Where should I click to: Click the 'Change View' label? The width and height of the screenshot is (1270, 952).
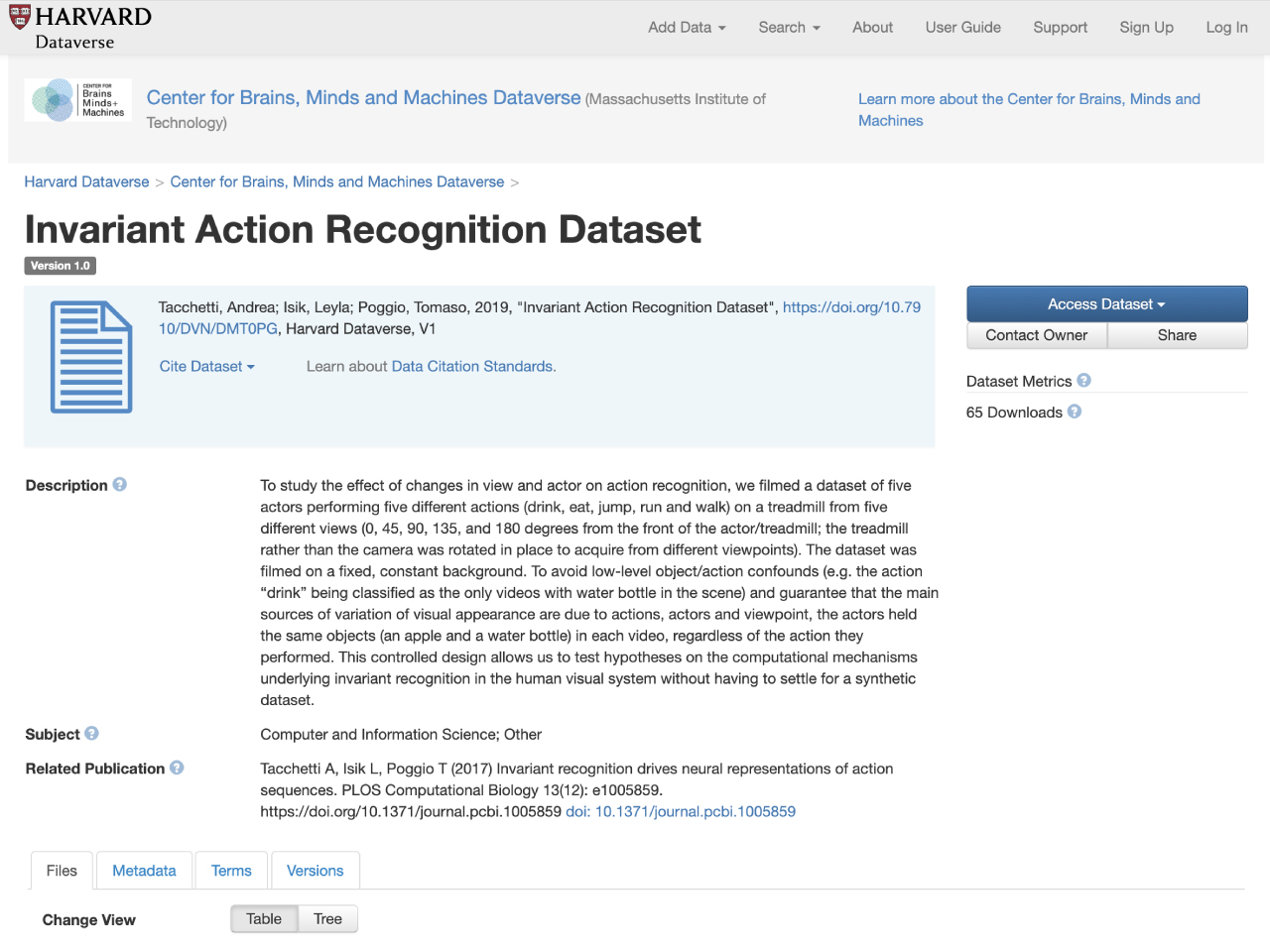88,920
